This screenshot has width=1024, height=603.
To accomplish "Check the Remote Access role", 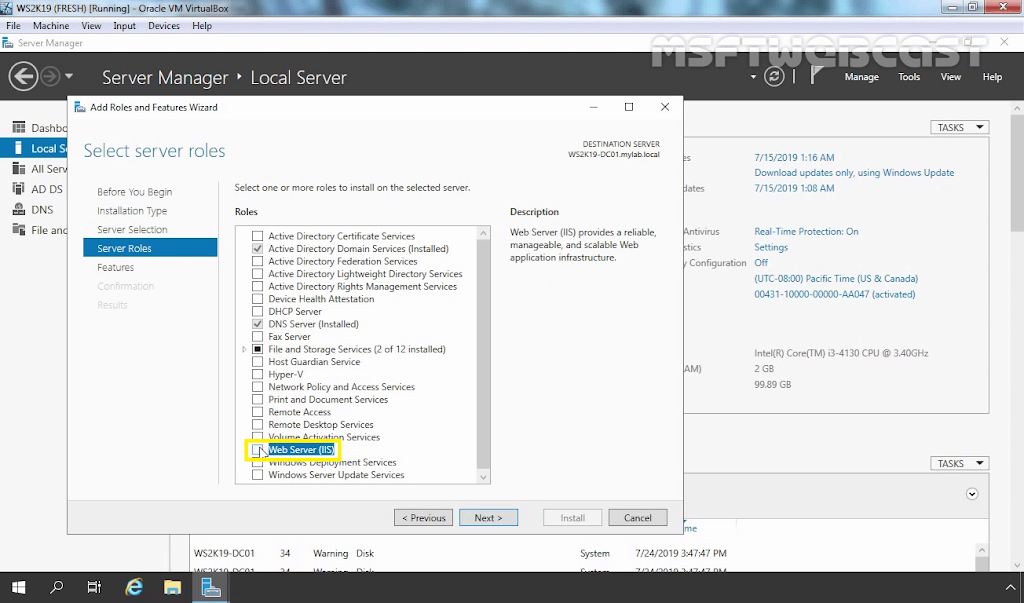I will click(x=258, y=412).
